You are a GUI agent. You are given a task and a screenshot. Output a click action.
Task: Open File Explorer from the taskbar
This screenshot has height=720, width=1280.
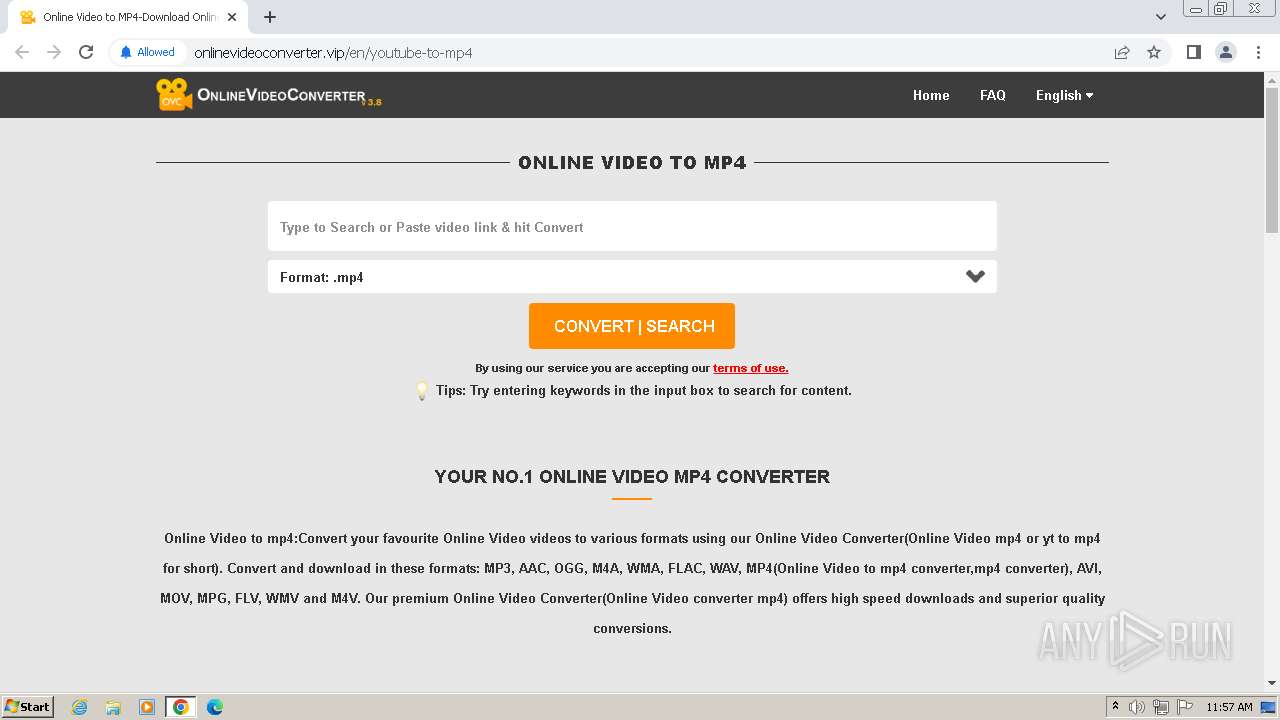tap(113, 707)
